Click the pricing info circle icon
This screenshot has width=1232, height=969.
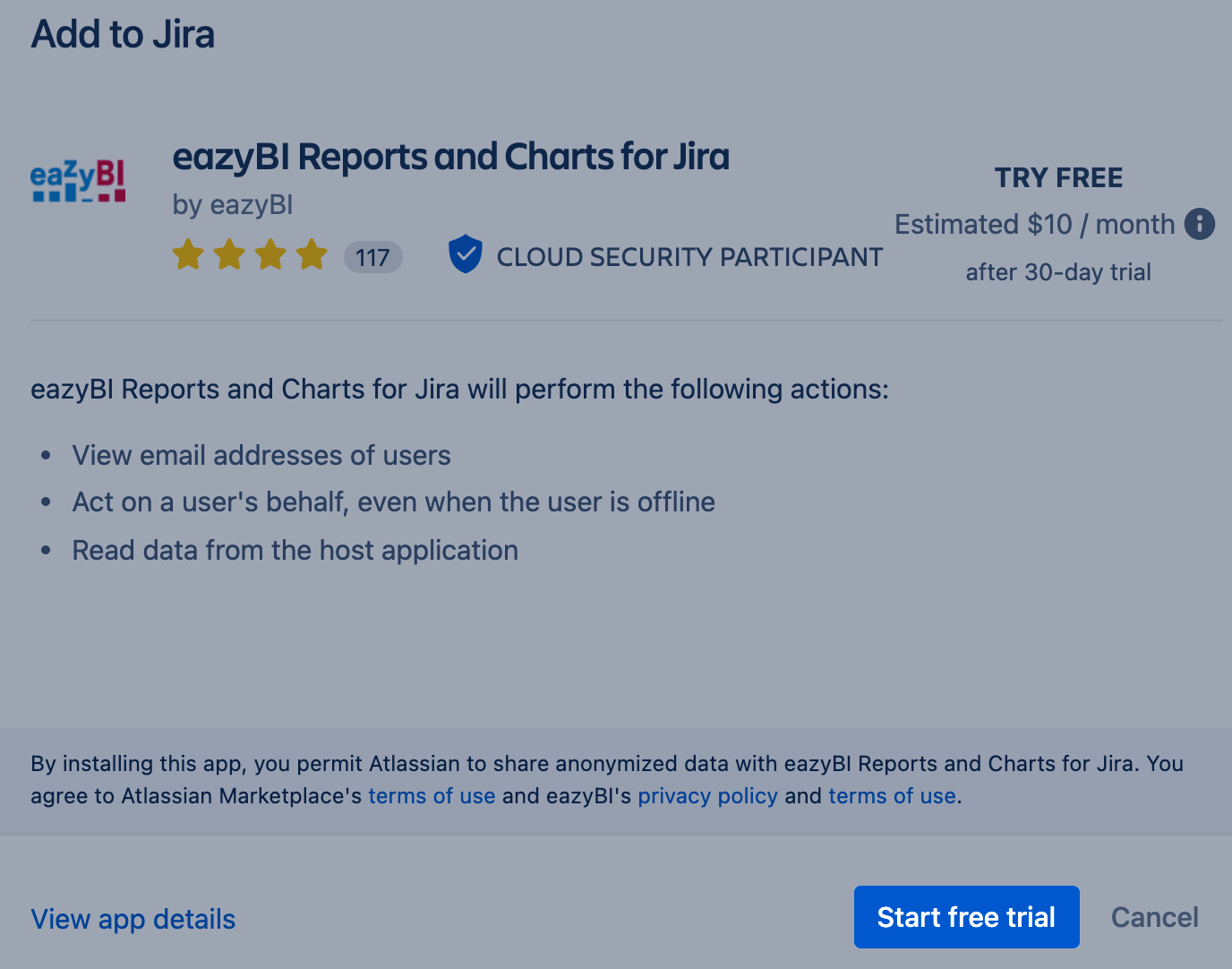tap(1200, 224)
